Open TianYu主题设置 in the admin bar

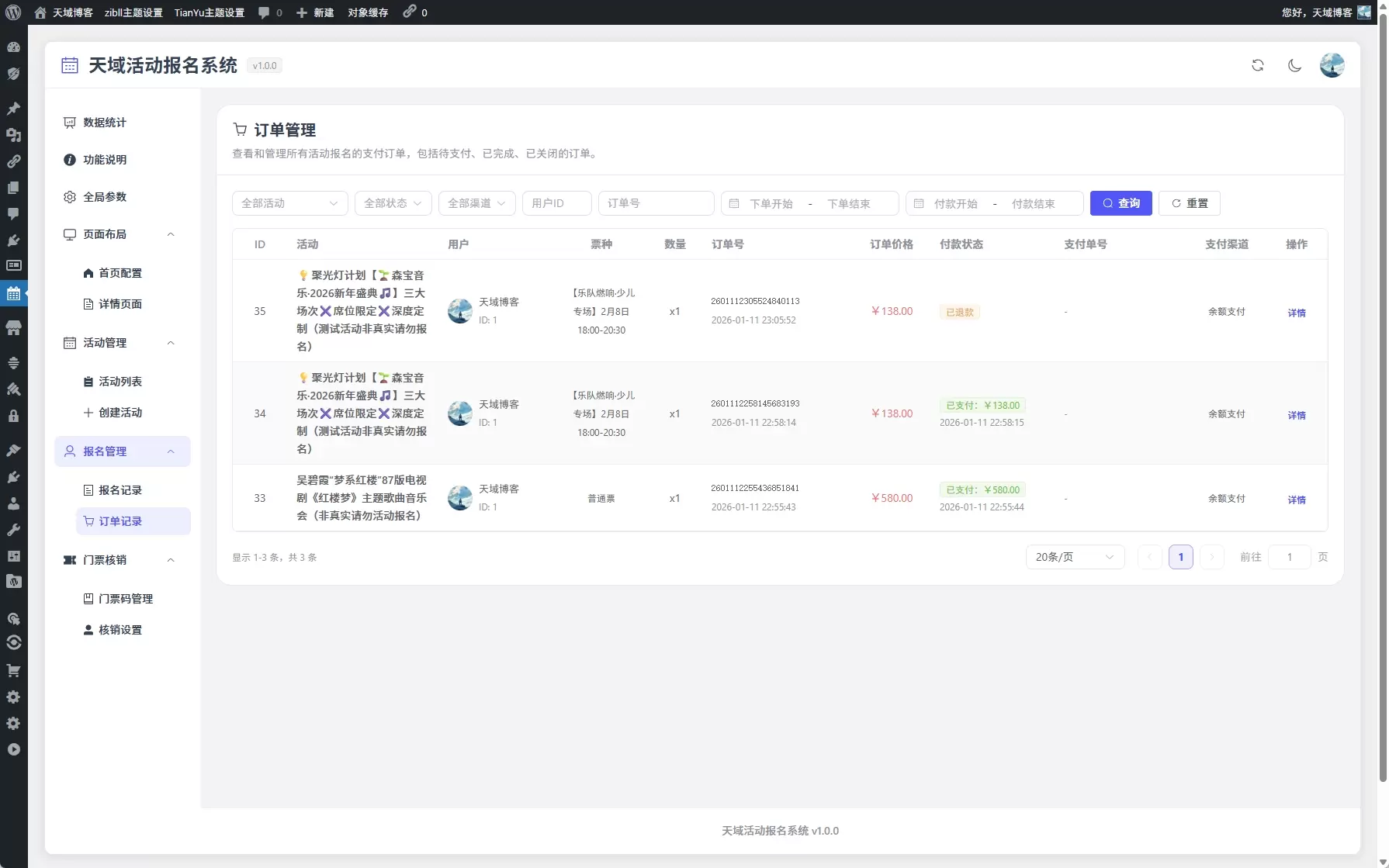click(210, 12)
